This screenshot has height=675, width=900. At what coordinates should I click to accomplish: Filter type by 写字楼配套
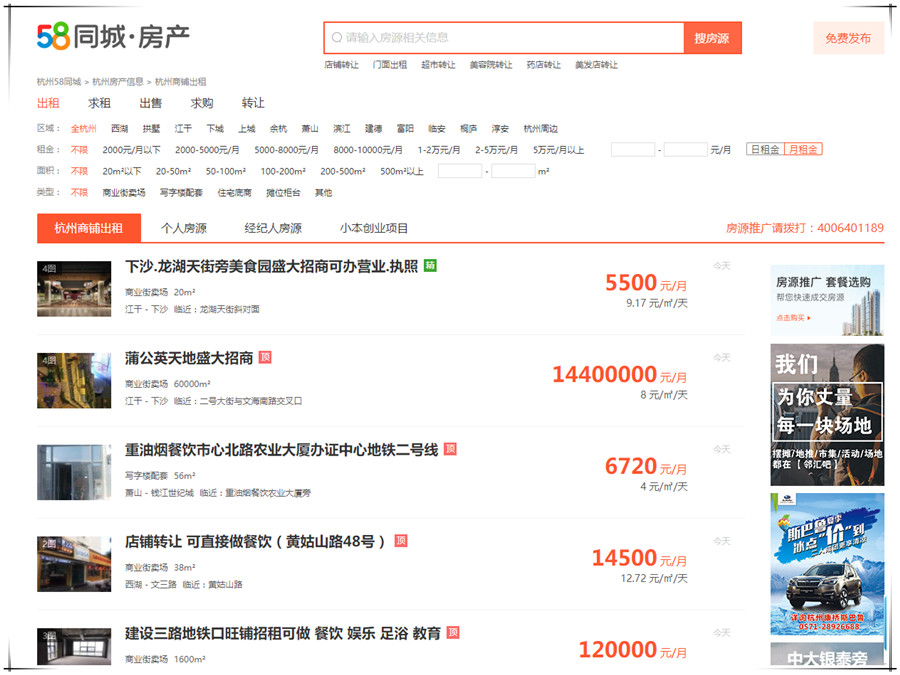181,192
